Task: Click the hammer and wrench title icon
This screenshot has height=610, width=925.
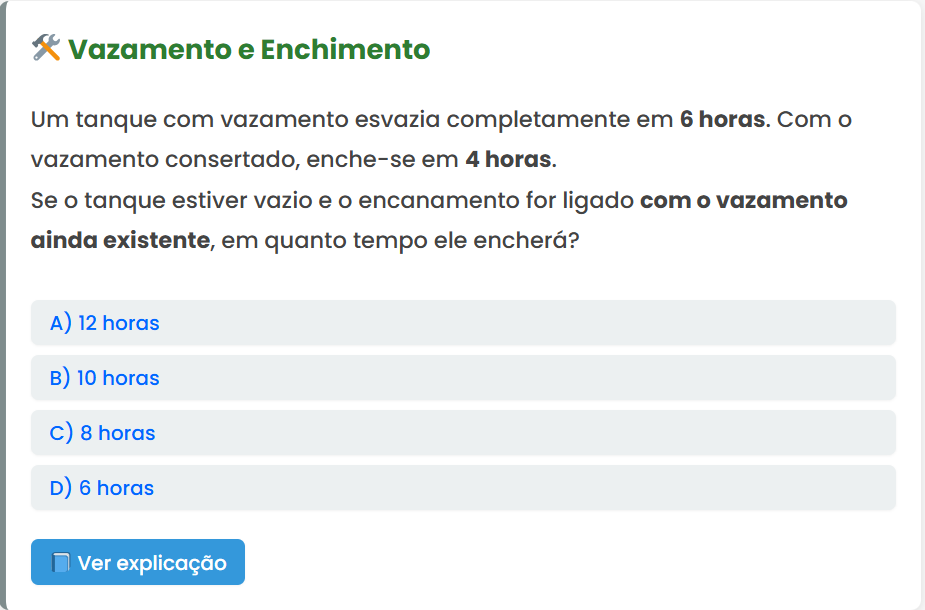Action: (46, 48)
